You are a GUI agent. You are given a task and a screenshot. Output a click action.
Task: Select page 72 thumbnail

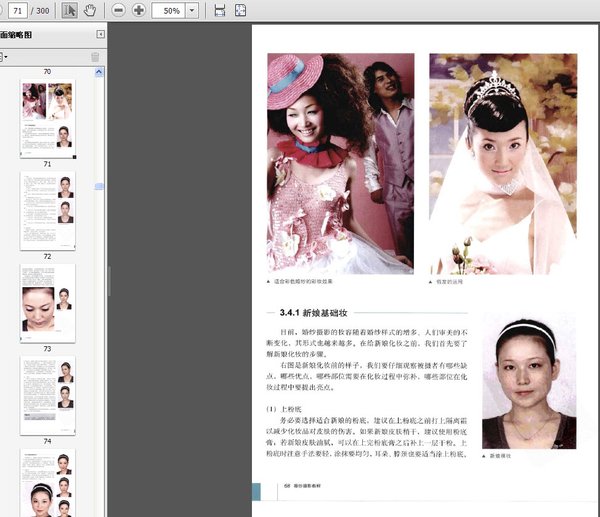[47, 209]
